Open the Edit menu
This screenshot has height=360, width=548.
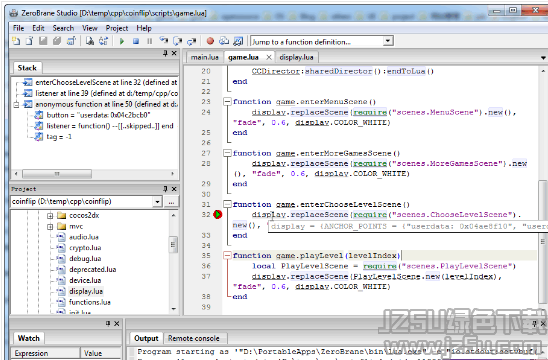[x=38, y=28]
